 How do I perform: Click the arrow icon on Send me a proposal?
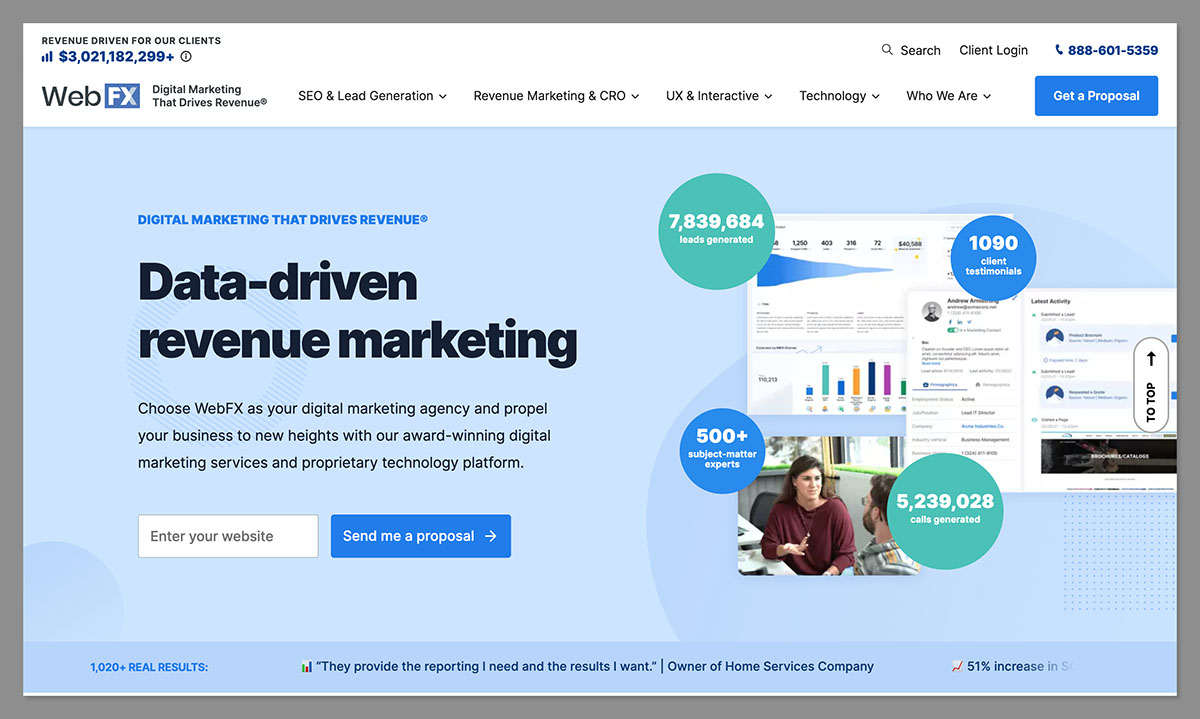(492, 536)
